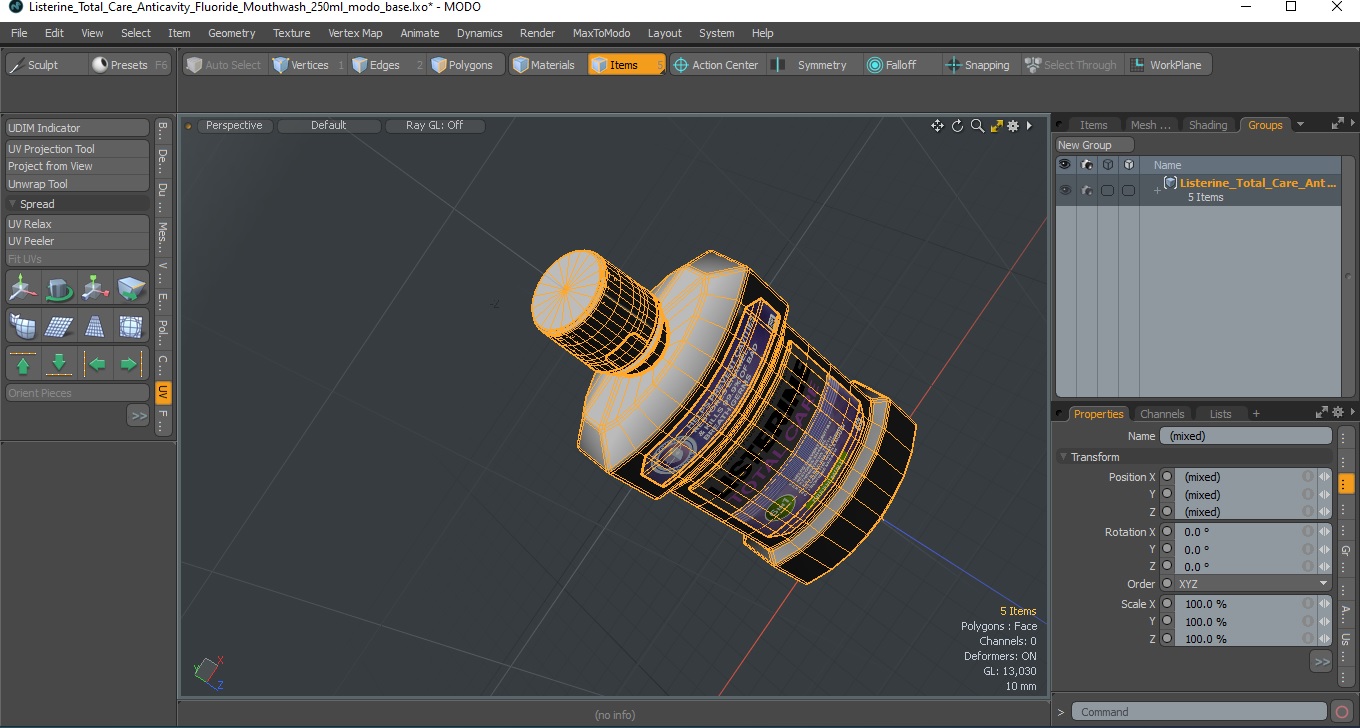Image resolution: width=1360 pixels, height=728 pixels.
Task: Select the UV scale transform tool icon
Action: click(95, 289)
